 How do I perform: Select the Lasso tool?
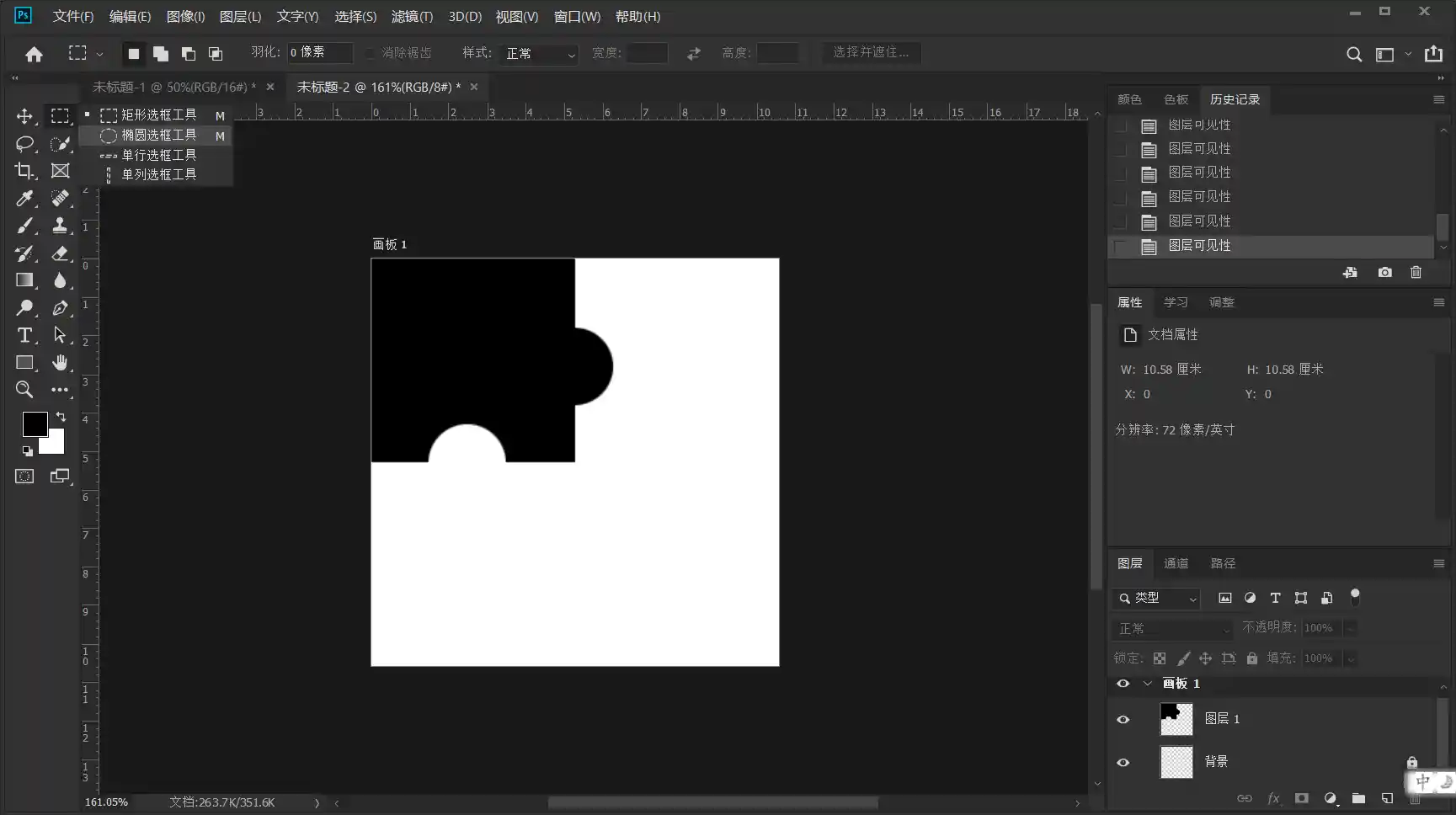click(24, 144)
